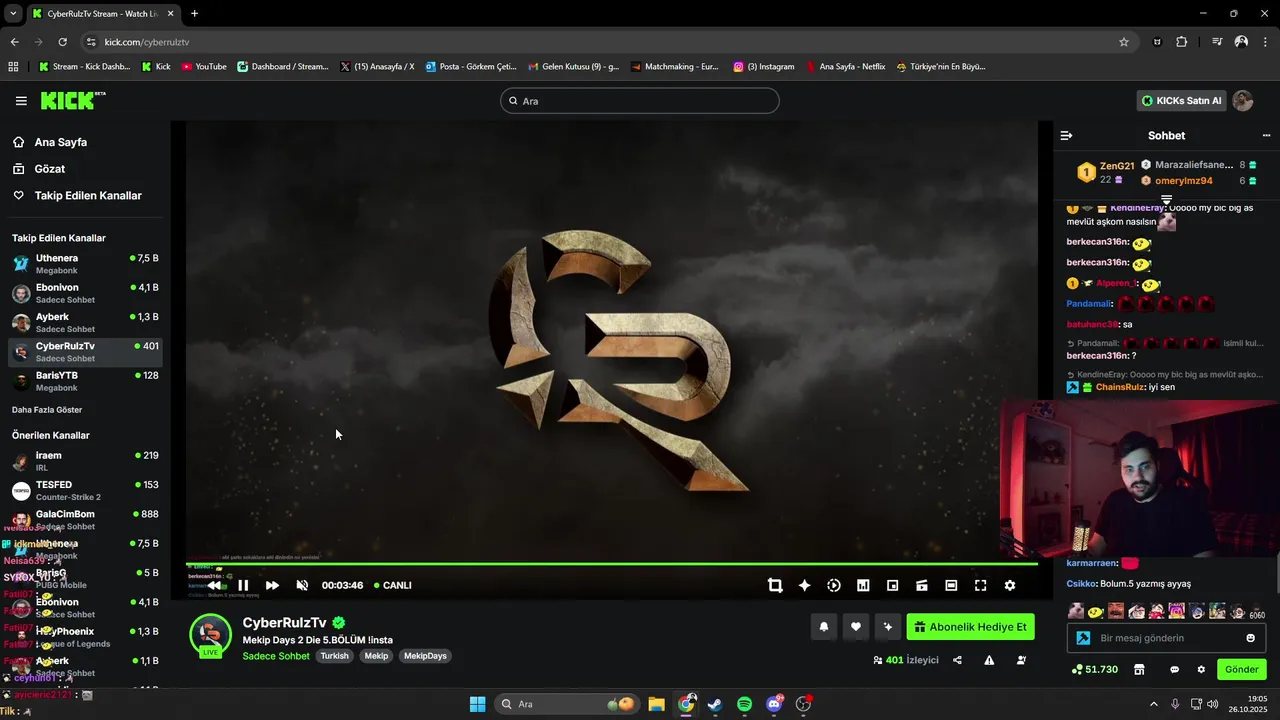Focus the Ara search field on Kick

[x=640, y=101]
